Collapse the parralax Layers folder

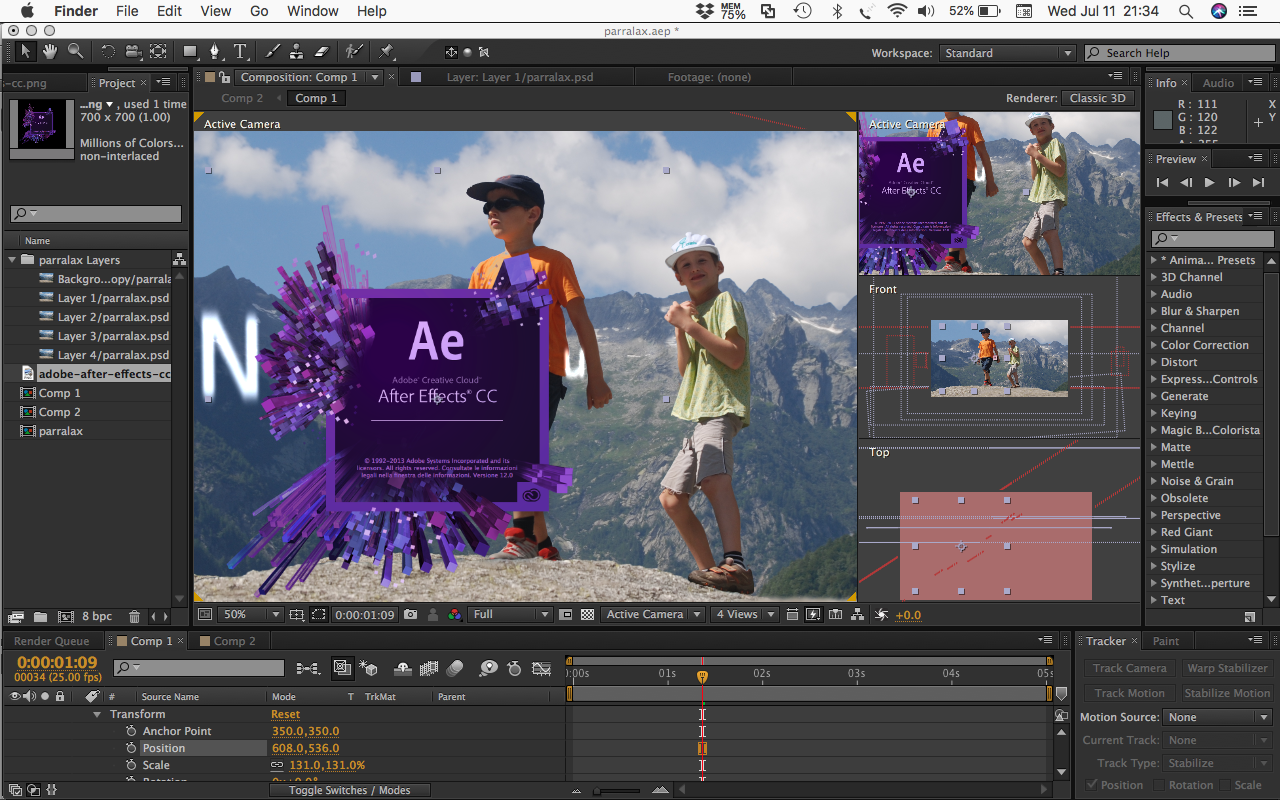(x=13, y=260)
